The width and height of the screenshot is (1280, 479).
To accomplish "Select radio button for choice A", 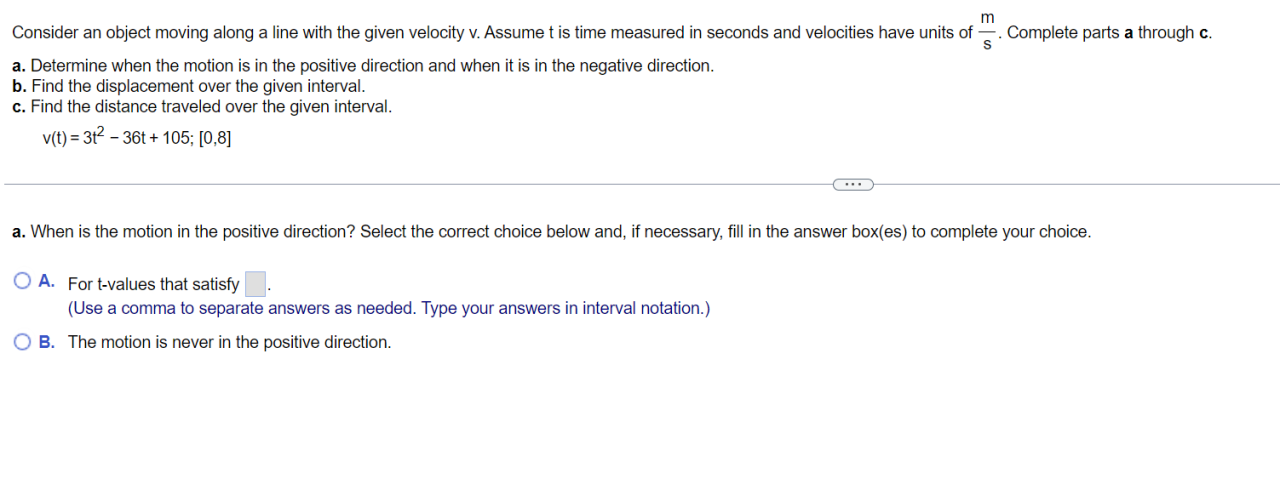I will click(x=23, y=282).
